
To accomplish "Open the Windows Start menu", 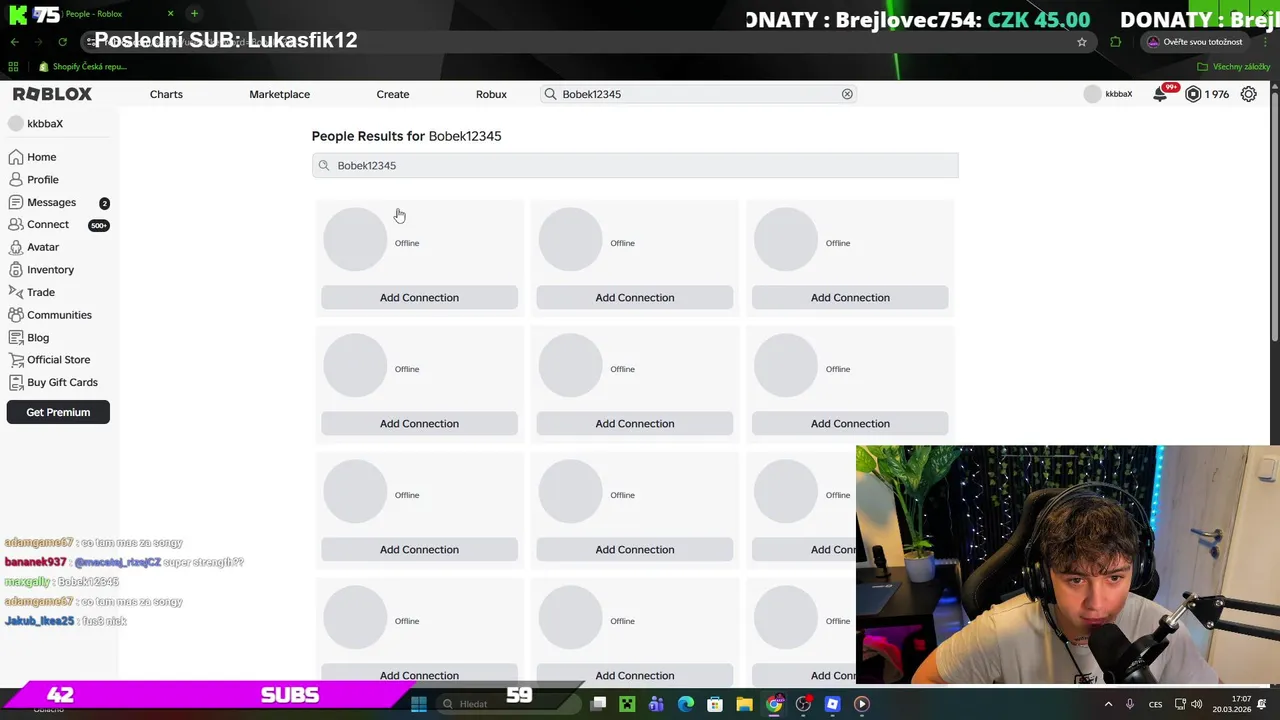I will point(419,704).
